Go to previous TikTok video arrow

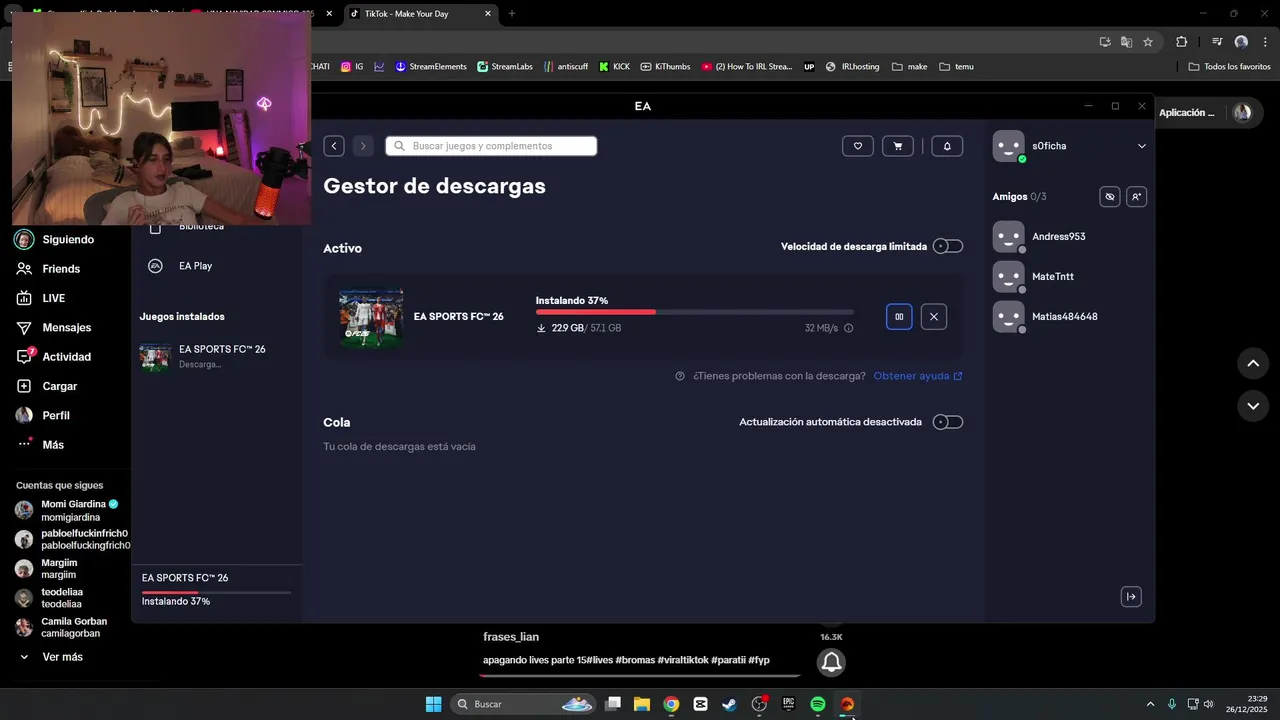[x=1253, y=363]
